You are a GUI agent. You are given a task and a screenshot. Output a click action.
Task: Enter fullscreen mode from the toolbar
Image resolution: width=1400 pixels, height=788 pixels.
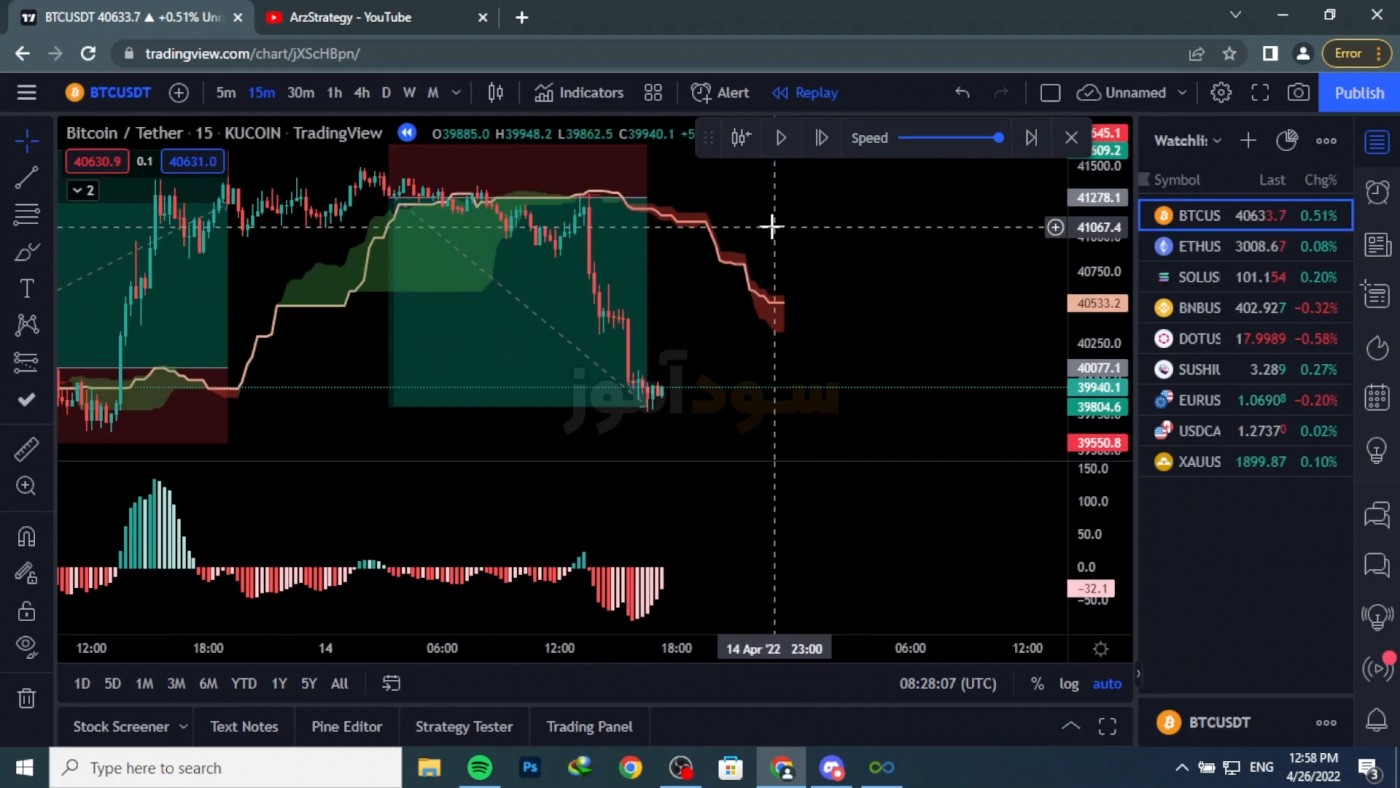[1260, 92]
